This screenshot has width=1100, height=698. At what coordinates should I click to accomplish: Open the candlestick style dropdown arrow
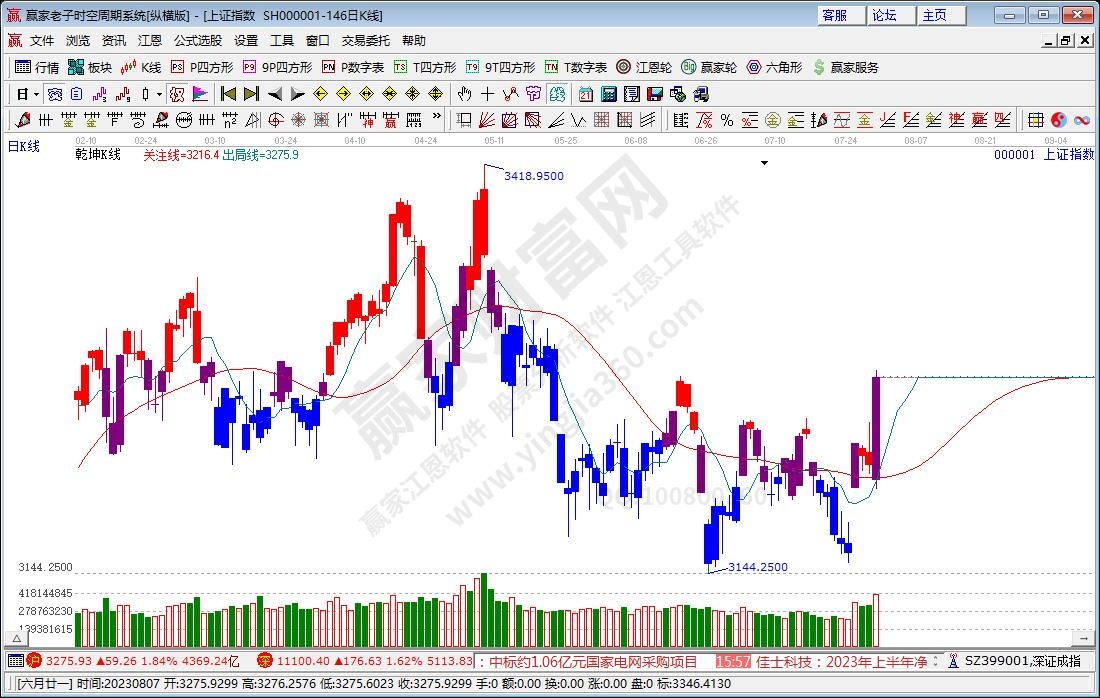tap(160, 94)
